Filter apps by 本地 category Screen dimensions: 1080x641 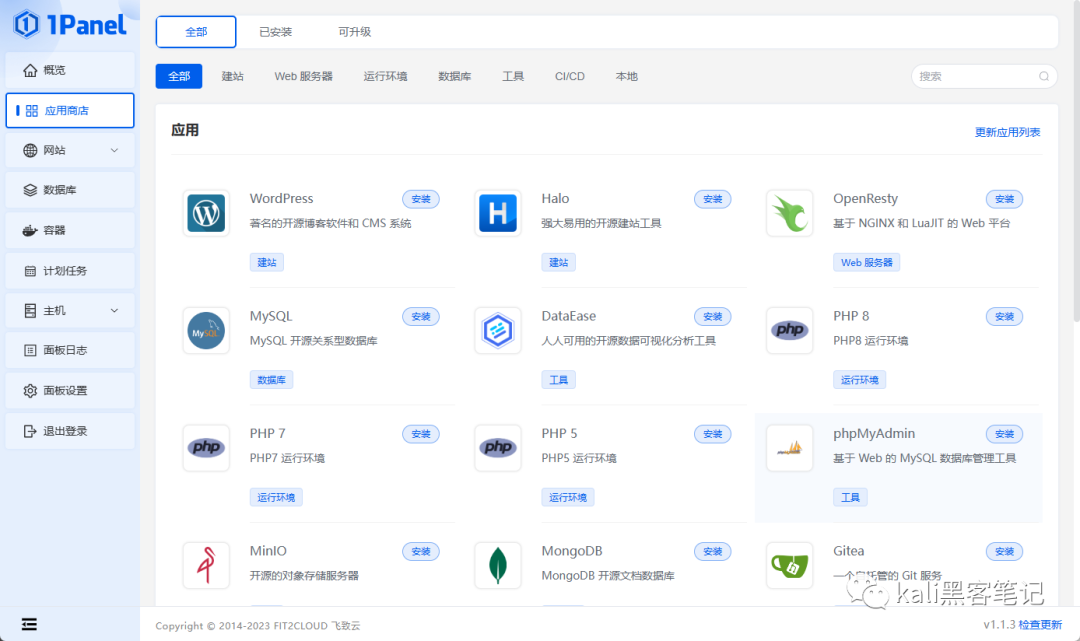(x=627, y=76)
